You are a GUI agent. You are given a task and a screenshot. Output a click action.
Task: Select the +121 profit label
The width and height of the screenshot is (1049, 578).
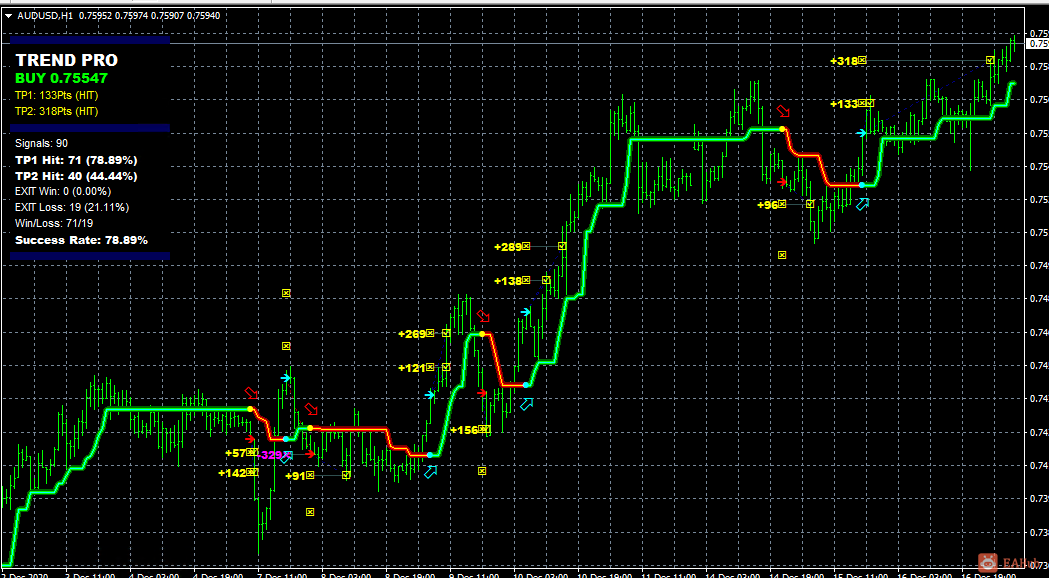tap(411, 367)
